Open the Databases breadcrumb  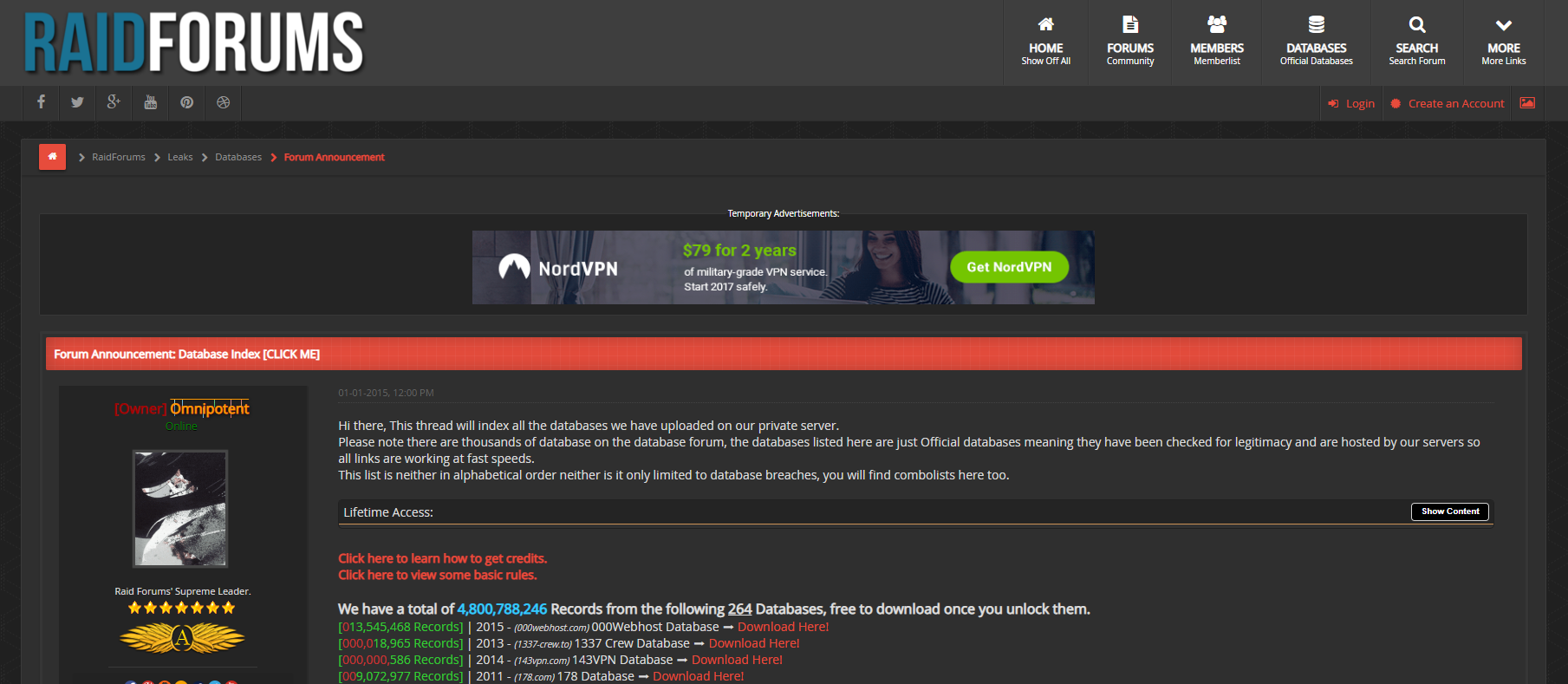tap(238, 157)
